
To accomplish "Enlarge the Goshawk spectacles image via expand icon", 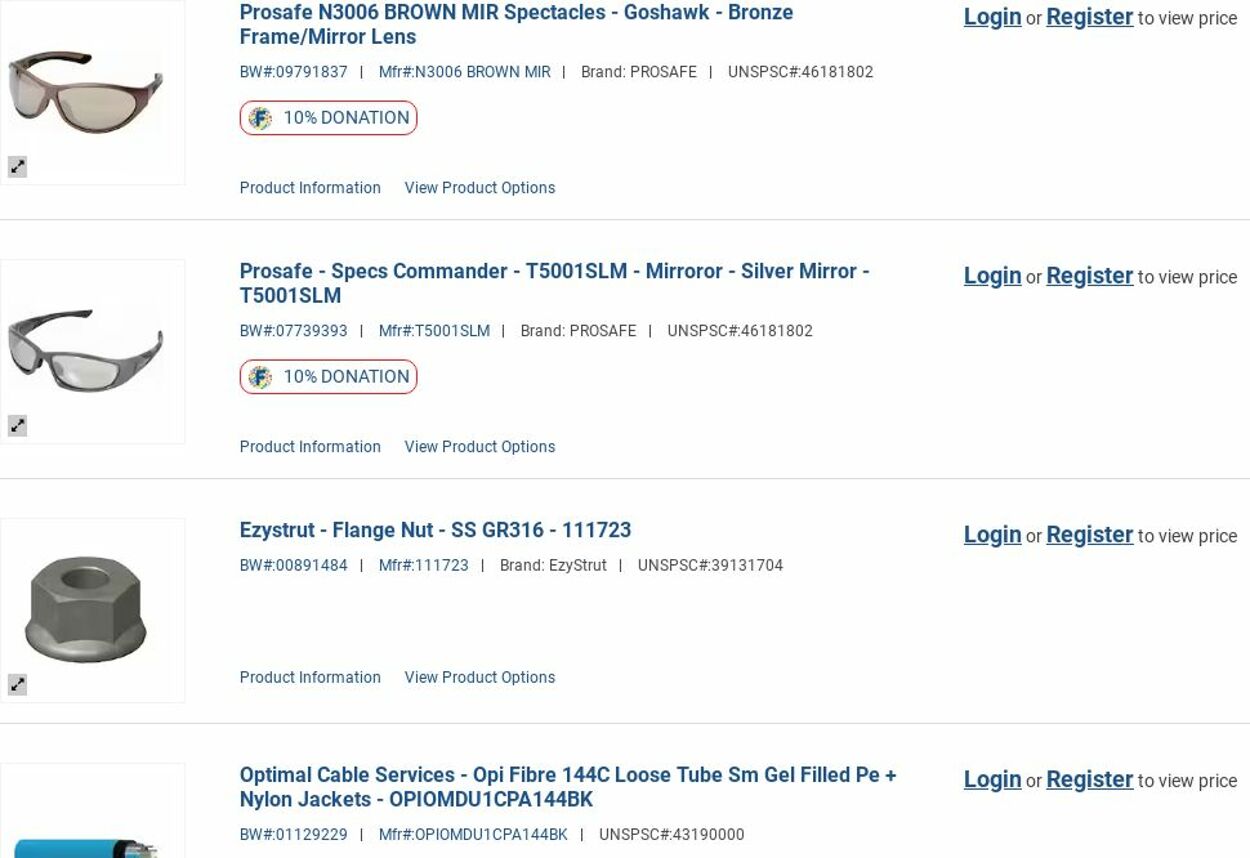I will [18, 167].
